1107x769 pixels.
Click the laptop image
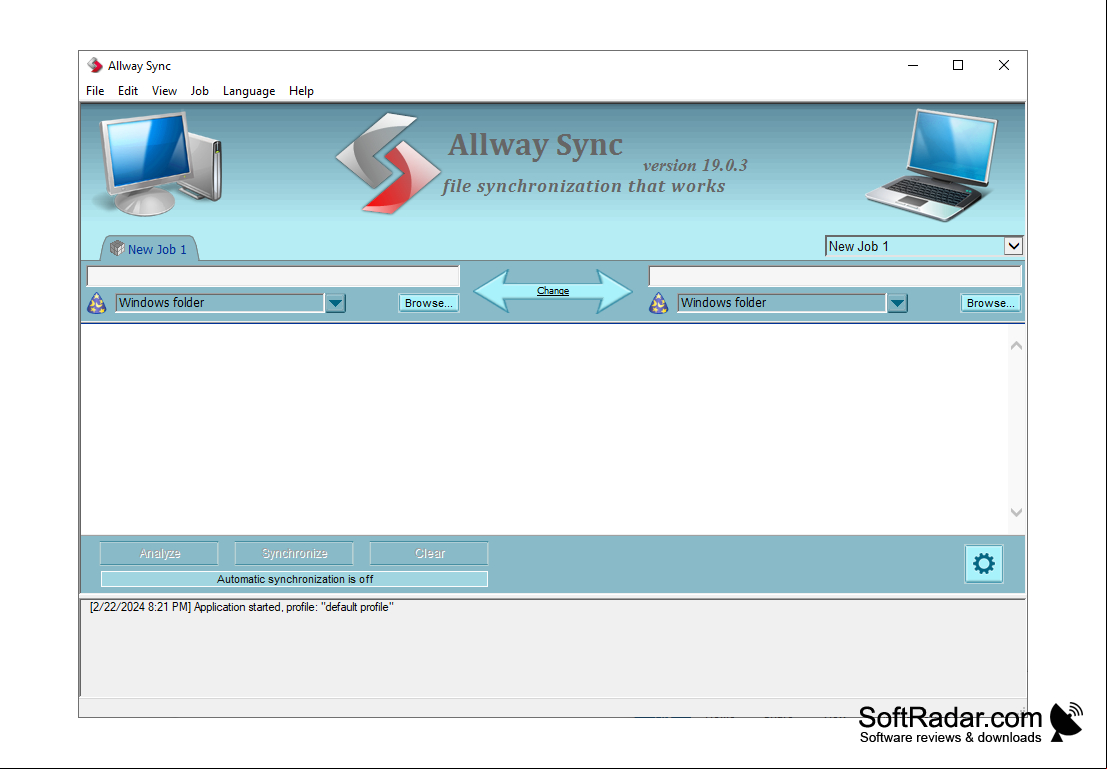(x=932, y=165)
